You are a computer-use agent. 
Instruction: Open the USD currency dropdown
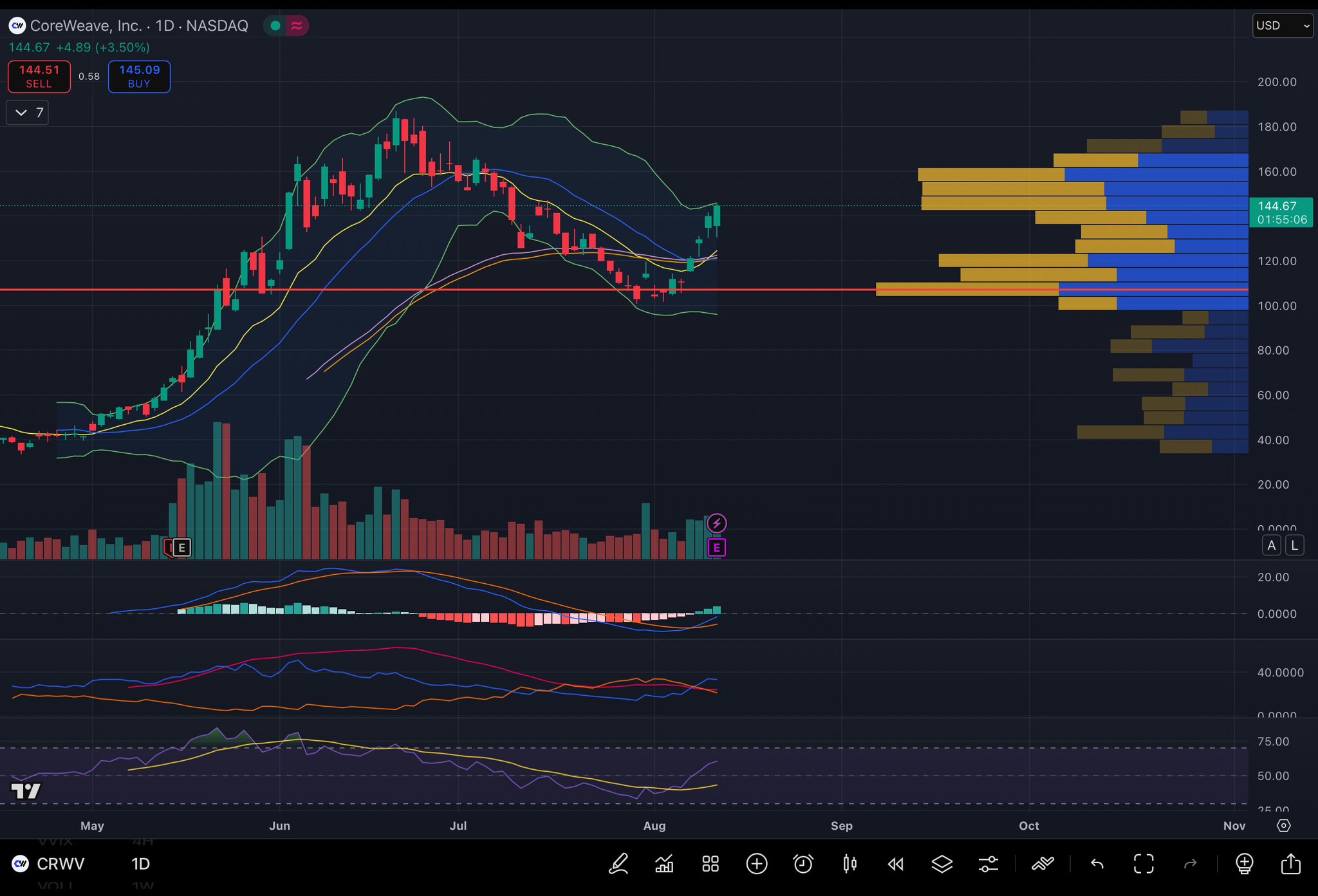(1282, 26)
